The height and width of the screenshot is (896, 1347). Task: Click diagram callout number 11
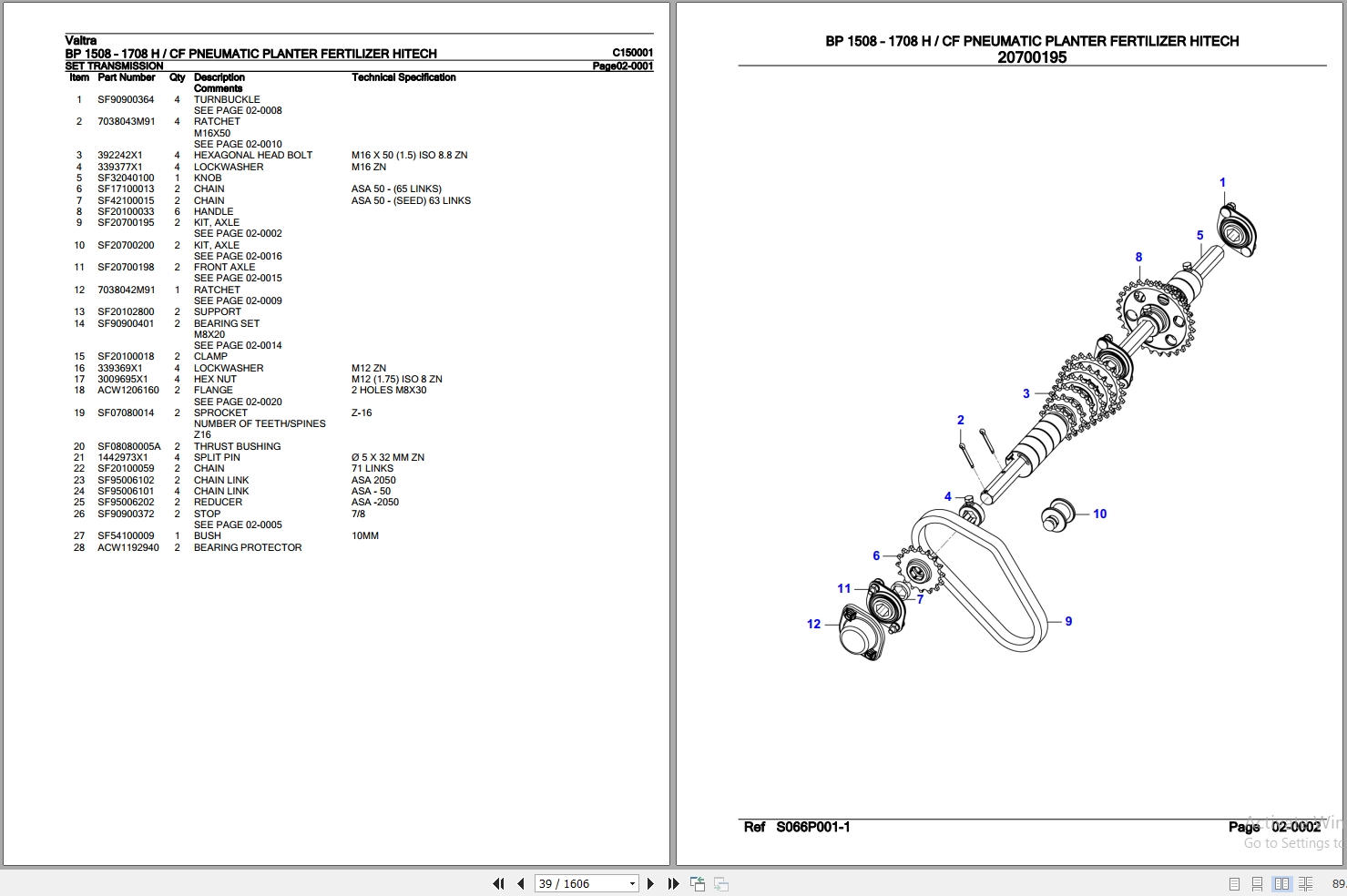844,588
